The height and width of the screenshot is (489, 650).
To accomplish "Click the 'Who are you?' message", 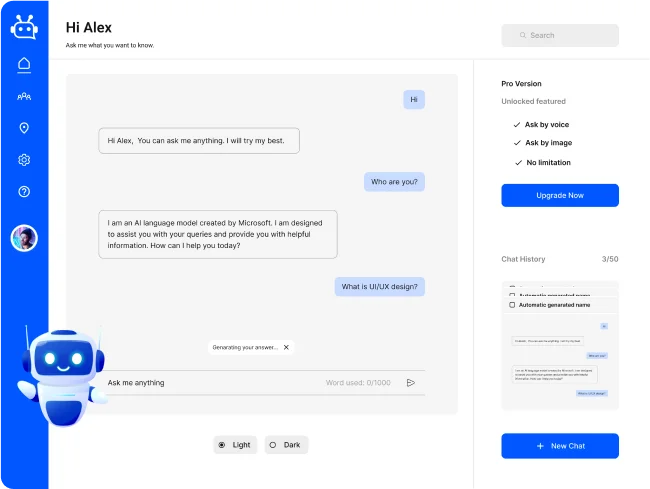I will pyautogui.click(x=394, y=182).
